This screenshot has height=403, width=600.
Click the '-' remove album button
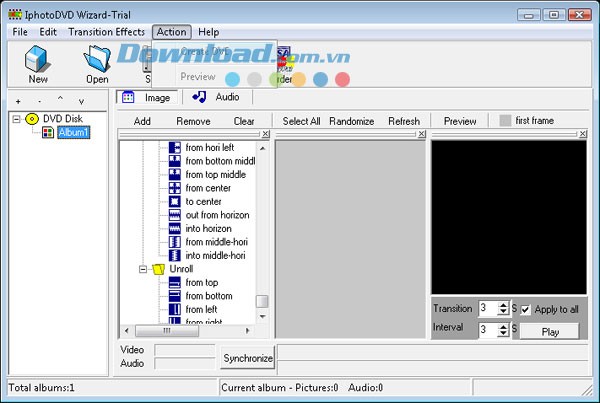point(39,102)
